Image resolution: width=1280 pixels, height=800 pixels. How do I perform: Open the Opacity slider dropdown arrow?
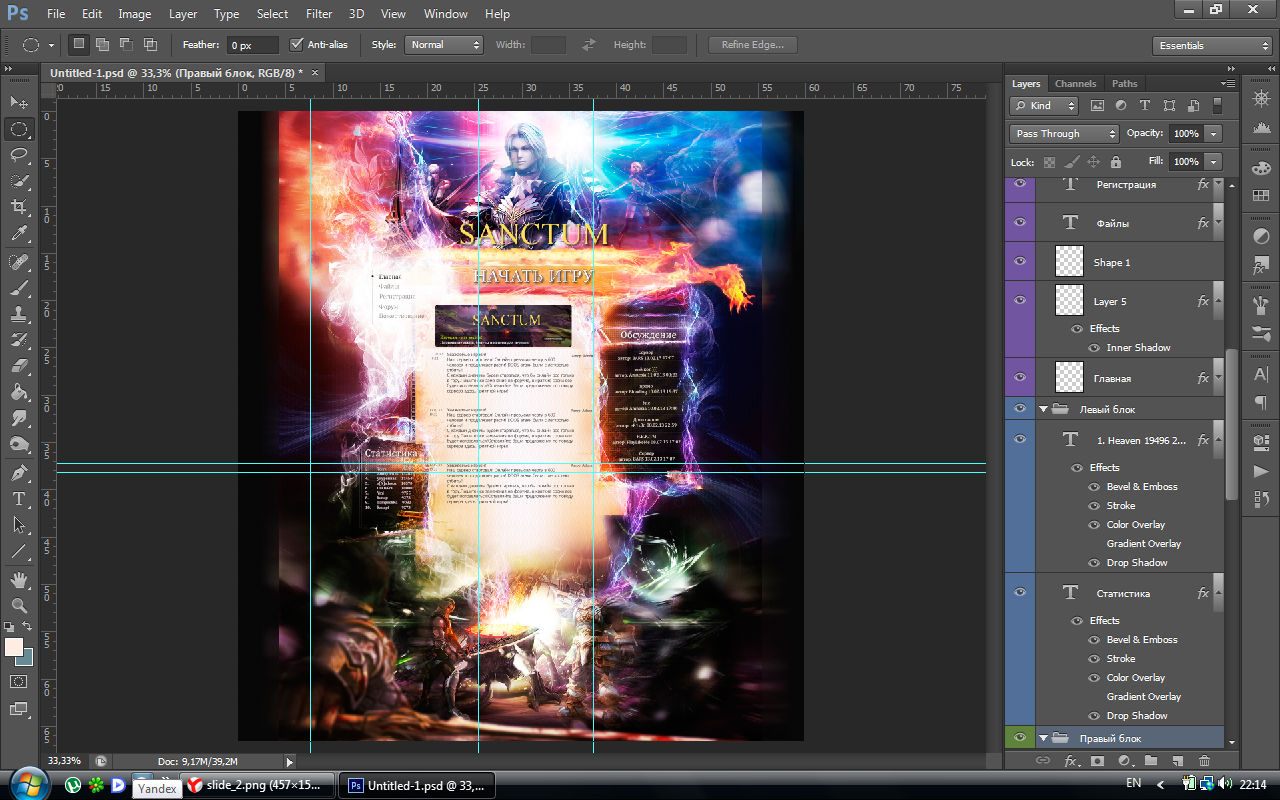pos(1214,134)
